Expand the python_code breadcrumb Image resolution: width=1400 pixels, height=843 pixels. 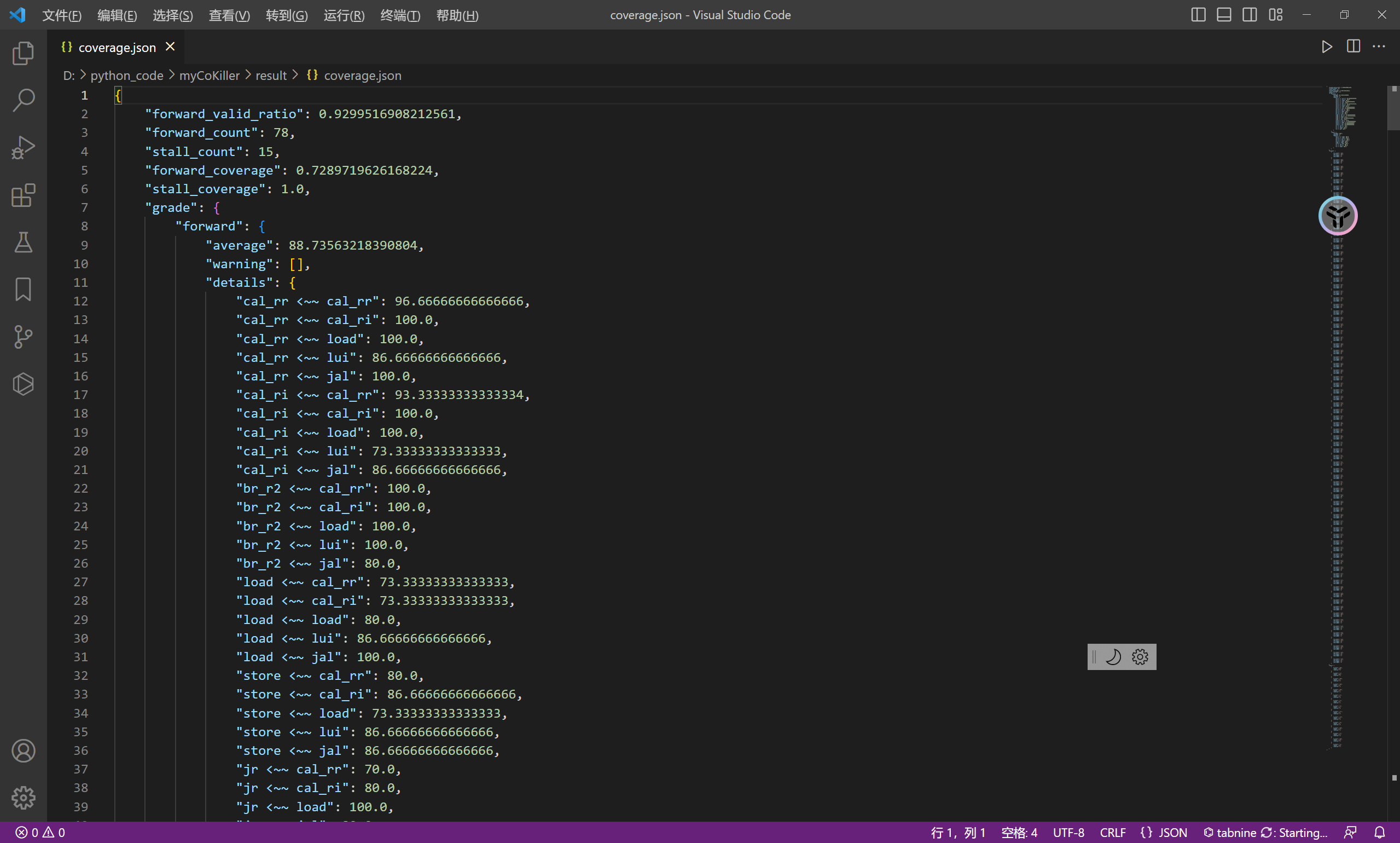coord(126,75)
